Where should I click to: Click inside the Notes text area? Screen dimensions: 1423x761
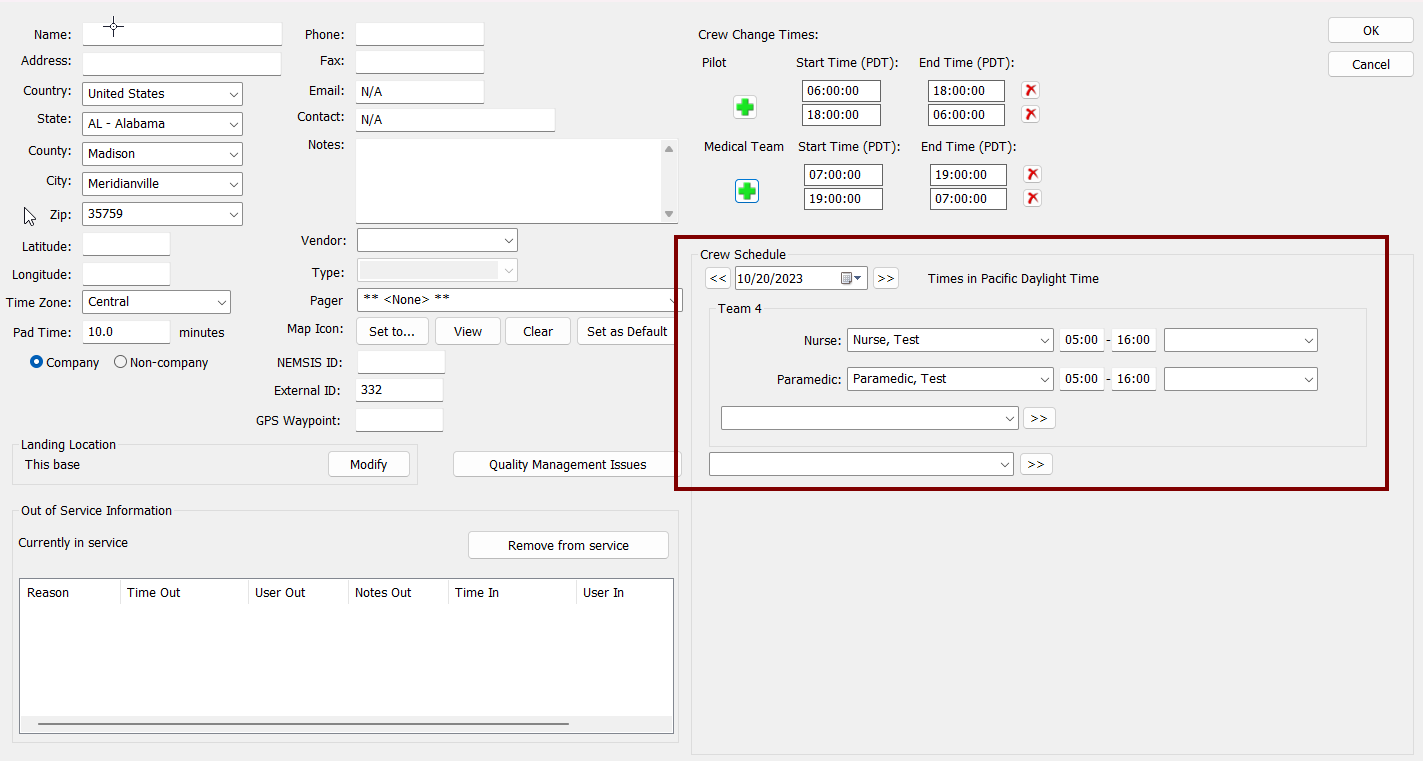[x=509, y=181]
